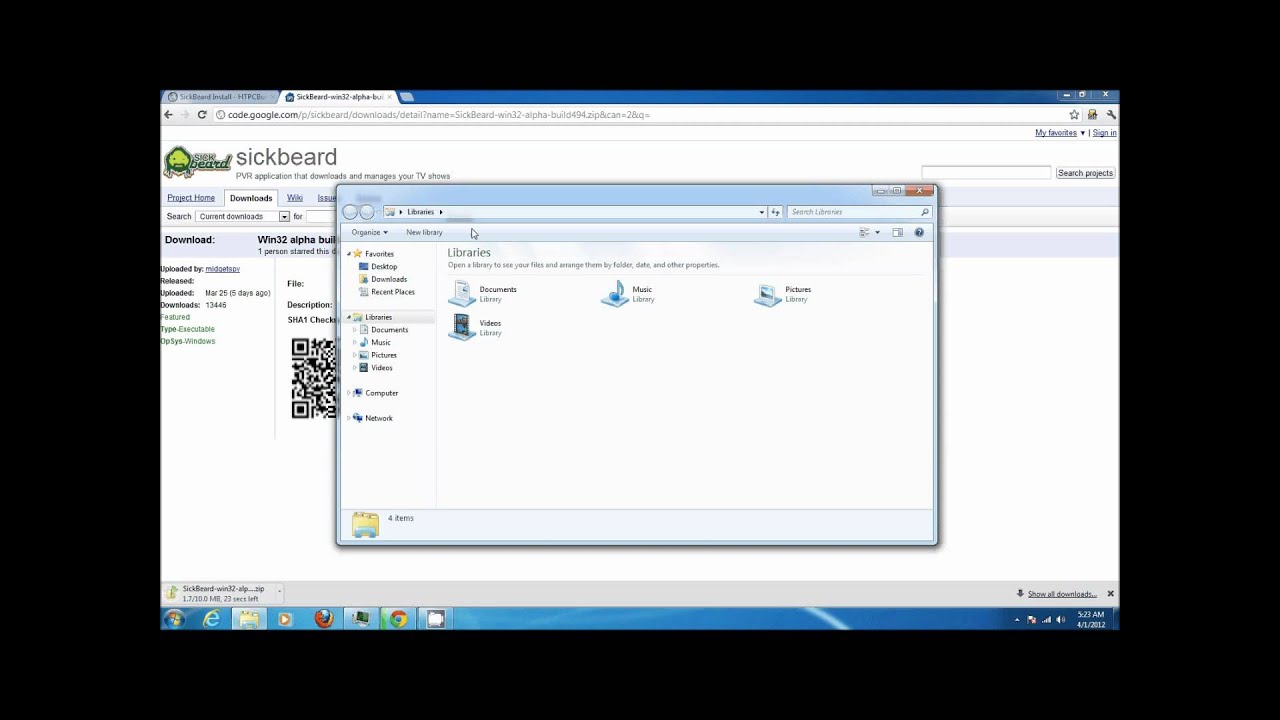Expand the Network node in navigation tree
Image resolution: width=1280 pixels, height=720 pixels.
(349, 418)
